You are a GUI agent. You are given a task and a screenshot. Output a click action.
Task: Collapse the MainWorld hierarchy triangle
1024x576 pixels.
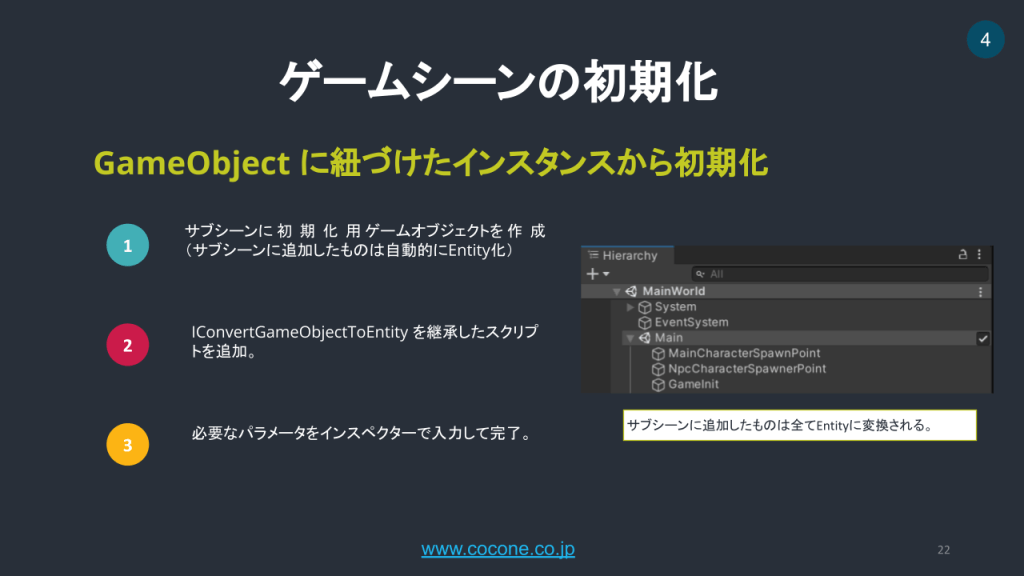point(616,291)
